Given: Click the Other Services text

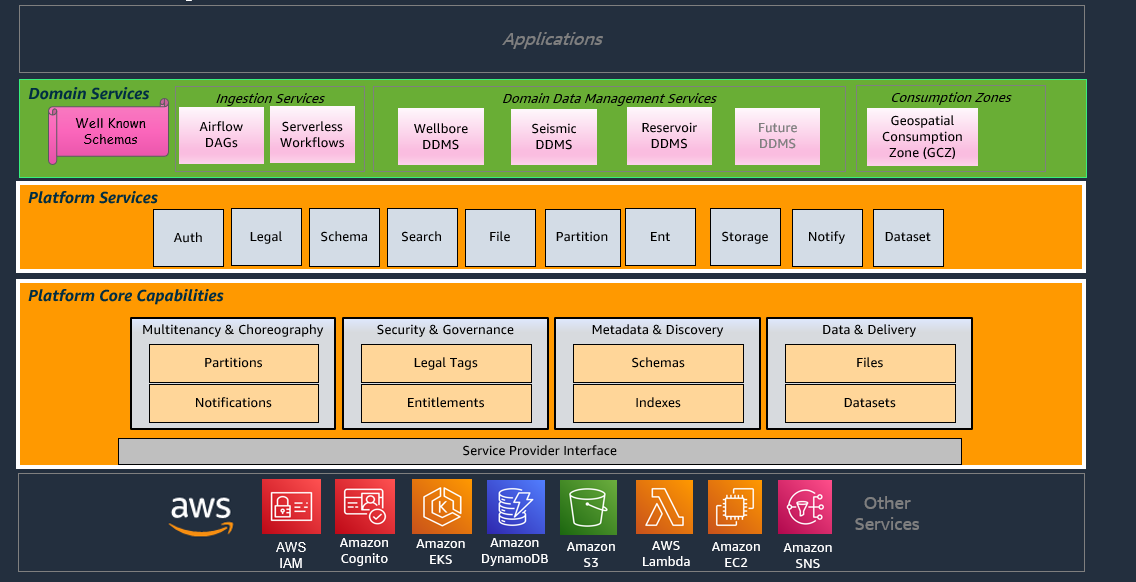Looking at the screenshot, I should point(887,513).
